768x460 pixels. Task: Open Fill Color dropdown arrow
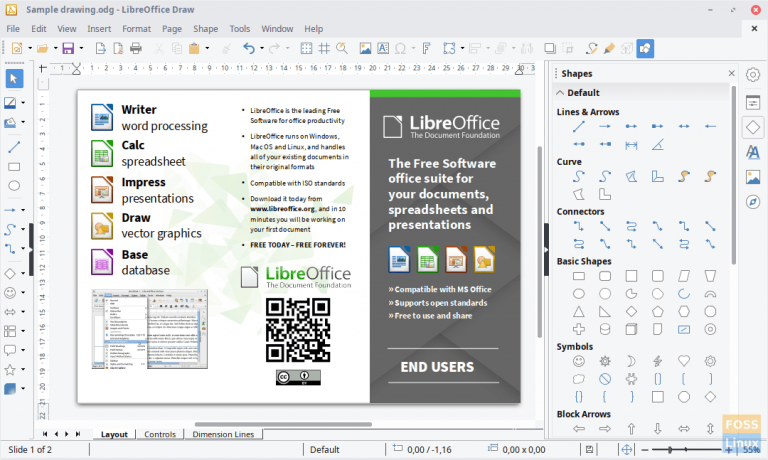click(x=23, y=122)
